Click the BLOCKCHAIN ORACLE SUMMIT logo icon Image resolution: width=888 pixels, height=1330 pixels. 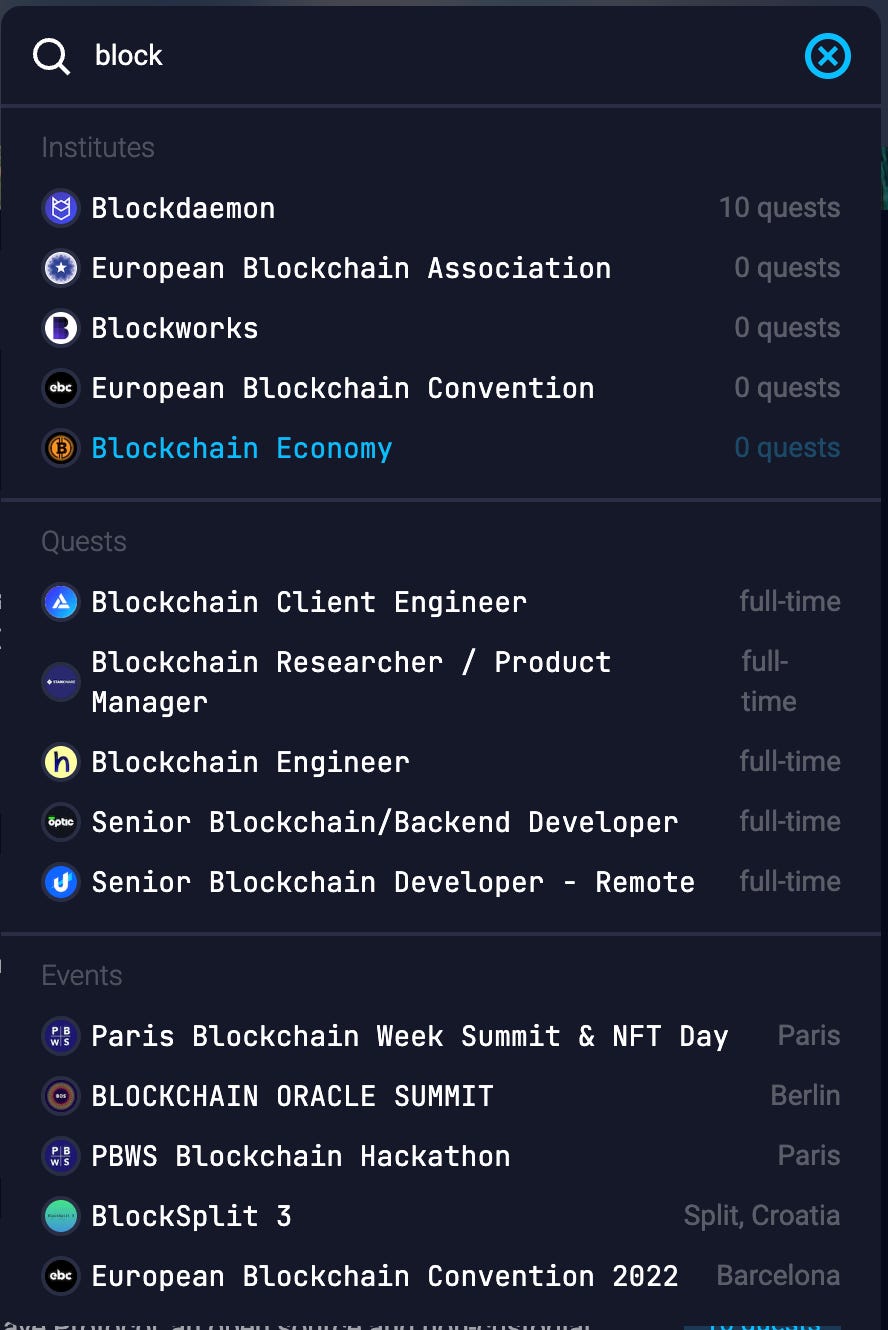[x=61, y=1096]
